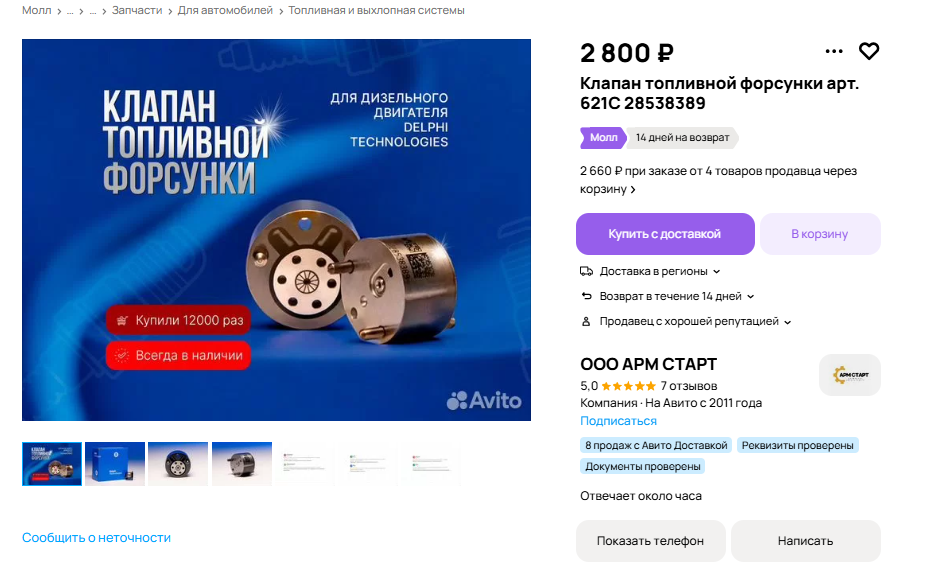Open Для автомобилей breadcrumb category
The width and height of the screenshot is (949, 568).
click(x=225, y=10)
